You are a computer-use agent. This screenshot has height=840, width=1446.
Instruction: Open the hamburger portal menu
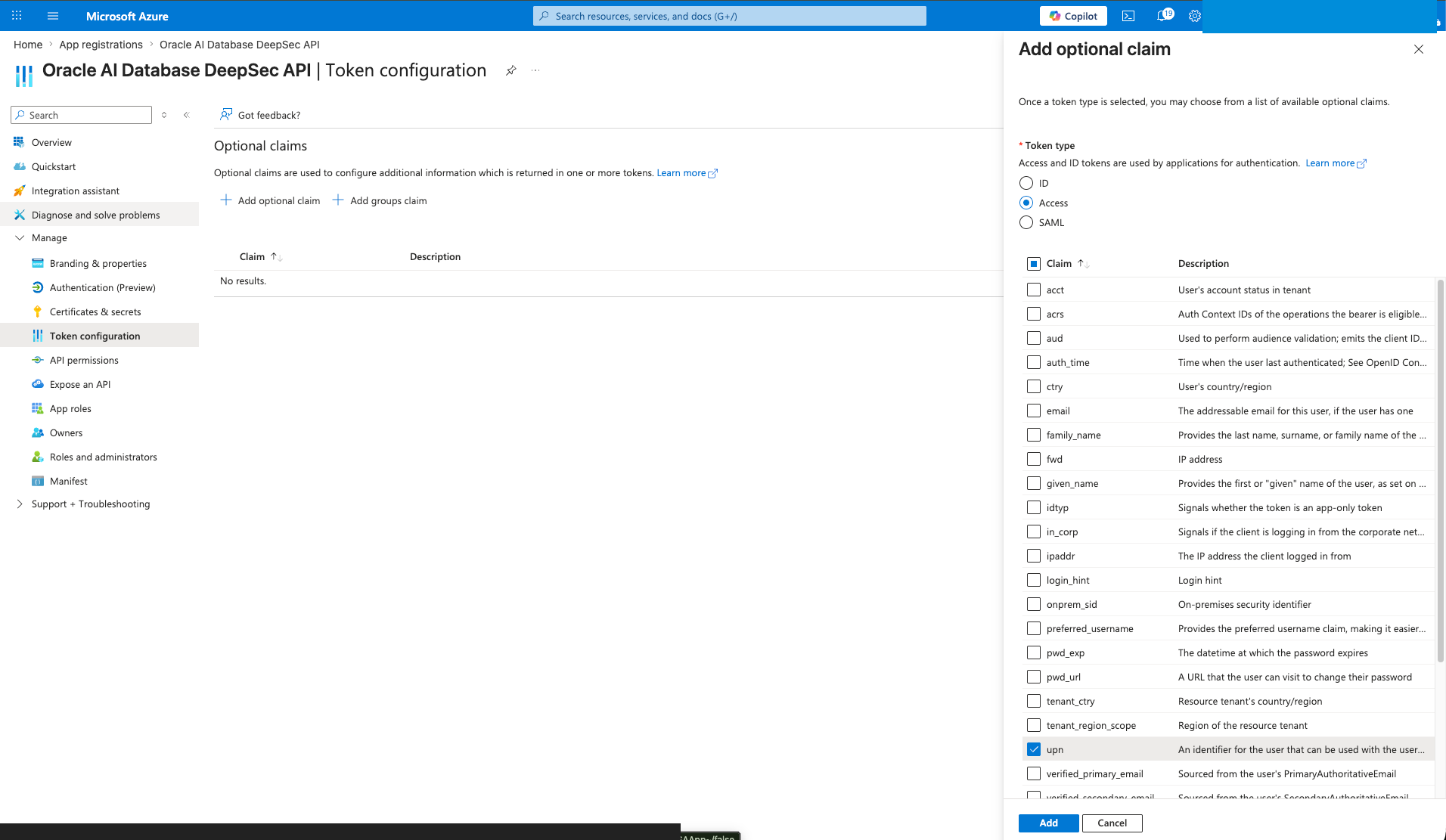point(53,16)
